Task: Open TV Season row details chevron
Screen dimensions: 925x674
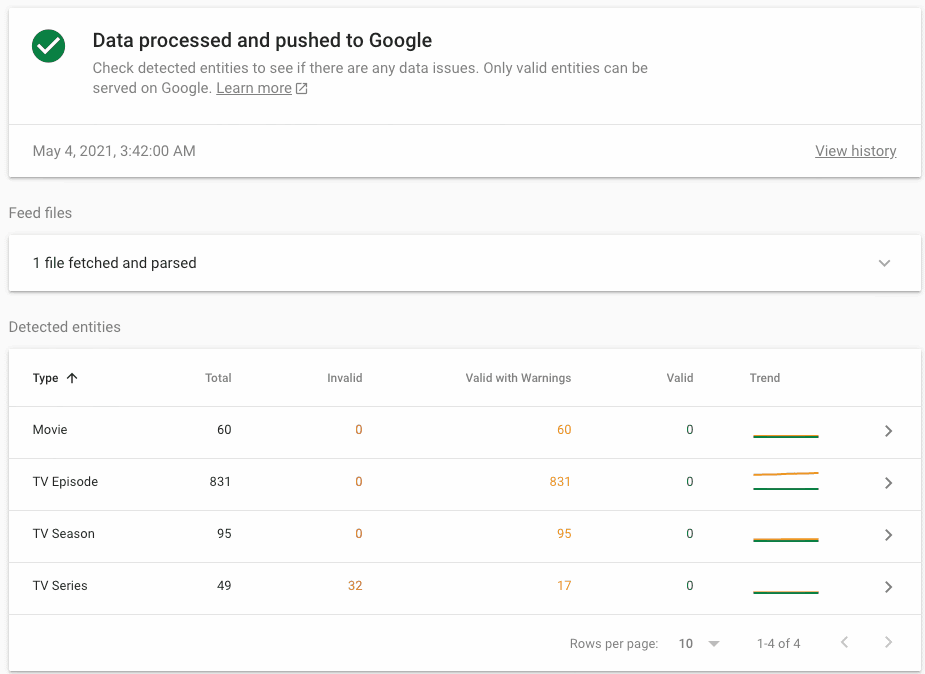Action: 888,535
